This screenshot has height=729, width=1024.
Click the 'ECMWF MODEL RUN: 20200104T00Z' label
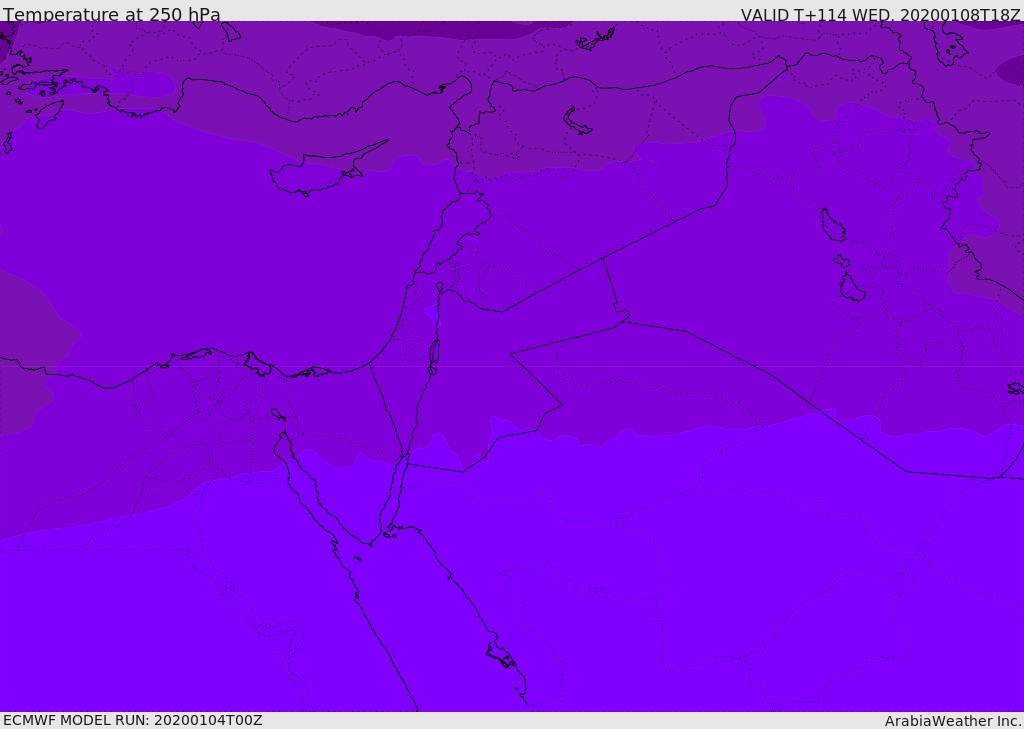coord(133,720)
